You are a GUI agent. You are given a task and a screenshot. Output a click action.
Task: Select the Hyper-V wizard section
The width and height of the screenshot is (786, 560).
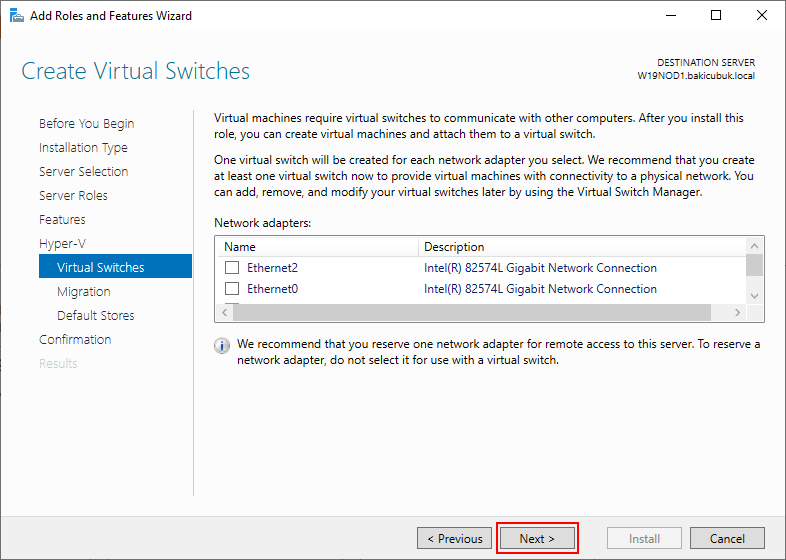(x=62, y=244)
